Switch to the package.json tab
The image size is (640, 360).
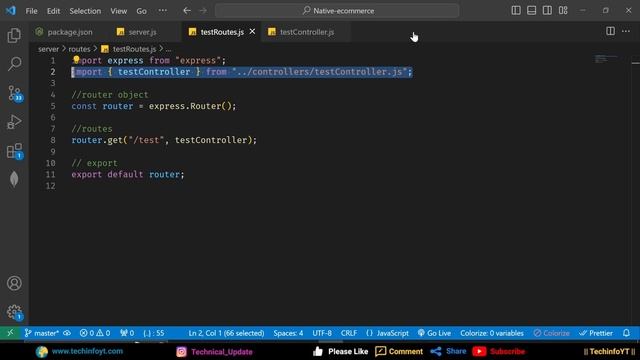[x=64, y=32]
